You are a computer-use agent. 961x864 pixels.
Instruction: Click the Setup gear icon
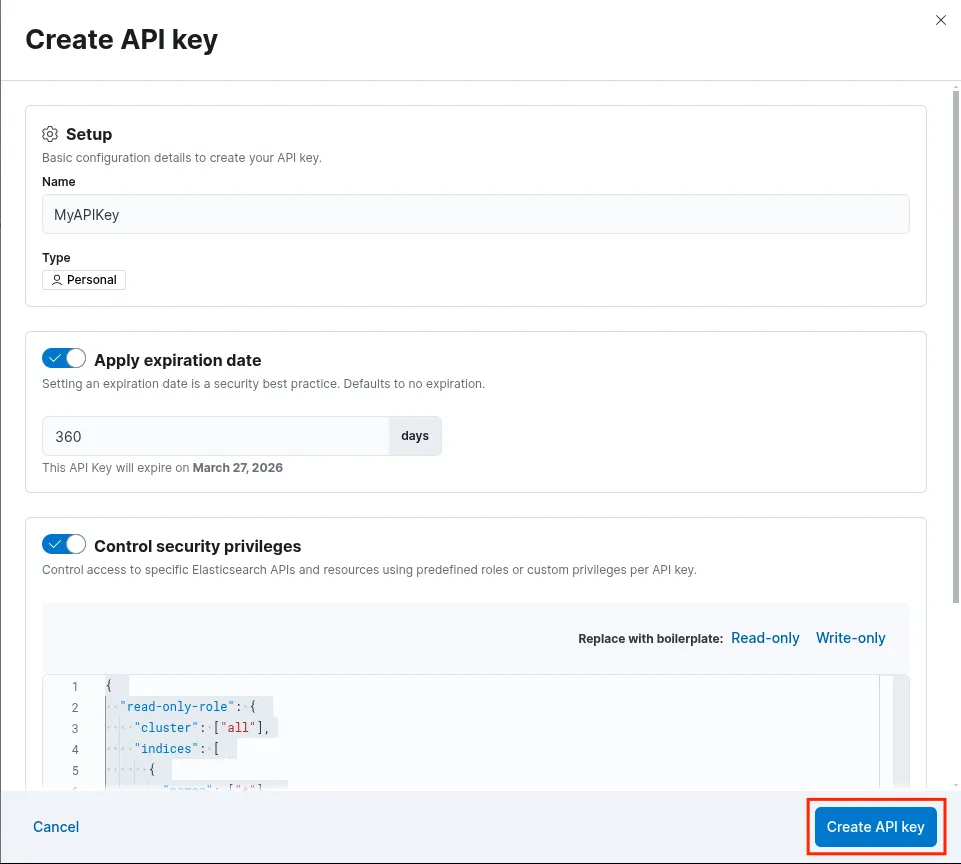point(50,134)
